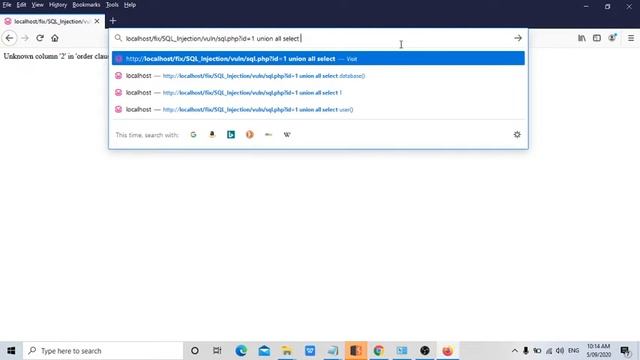Screen dimensions: 640x360
Task: Launch Microsoft Edge from taskbar
Action: click(241, 351)
